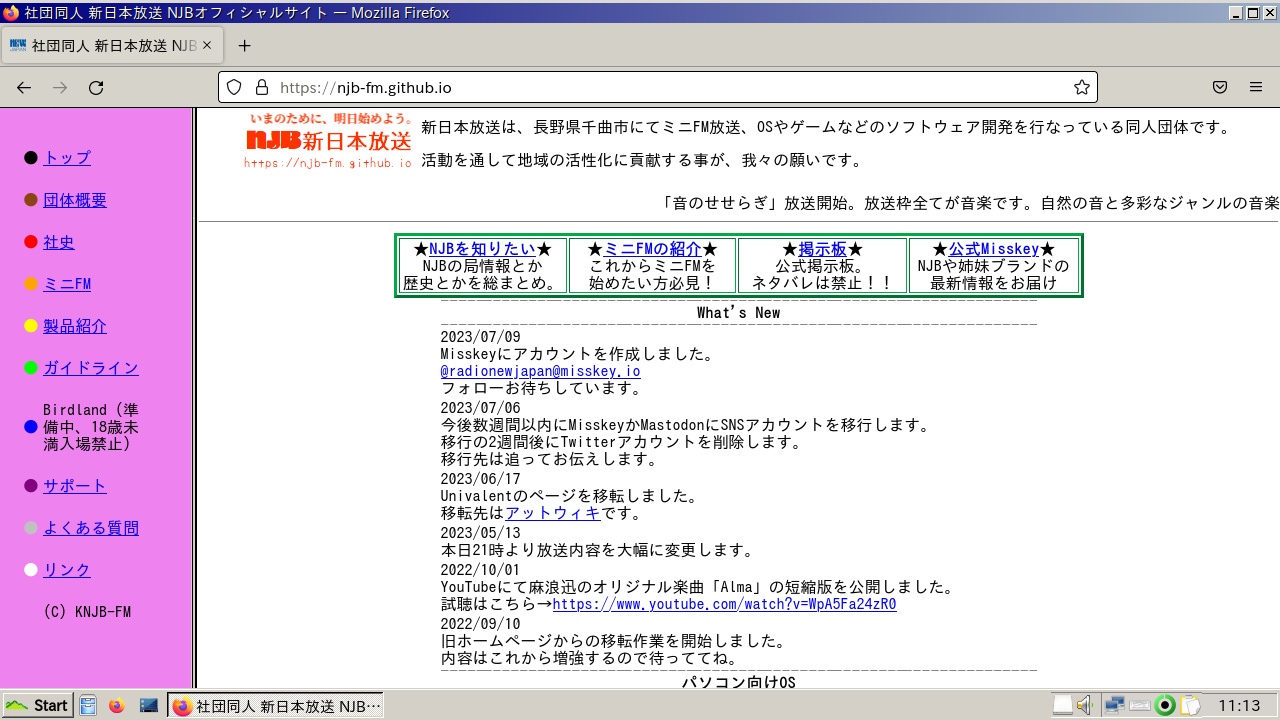Select the 社団同人 新日本放送 NJB tab
1280x720 pixels.
(x=112, y=46)
